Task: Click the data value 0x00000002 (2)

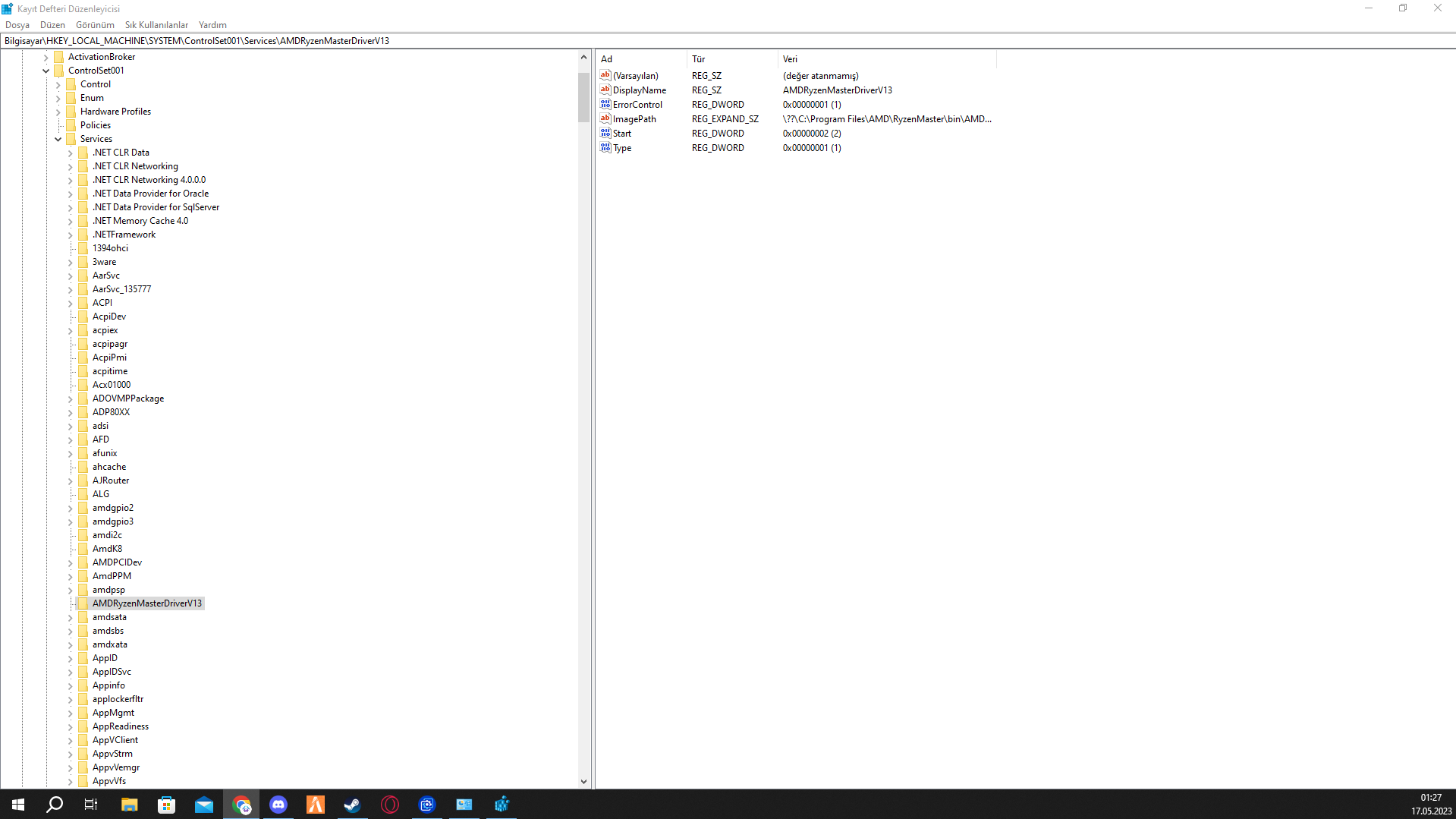Action: click(x=812, y=134)
